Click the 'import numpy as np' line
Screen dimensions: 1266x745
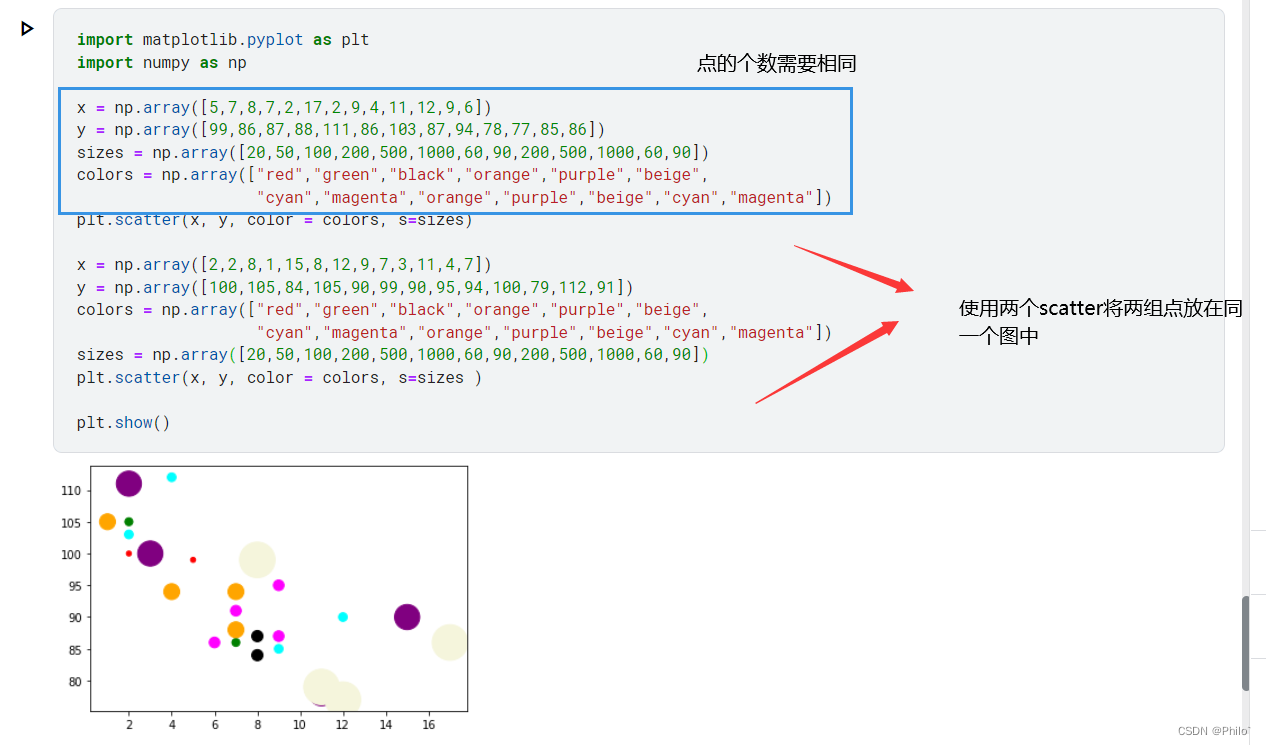coord(161,63)
